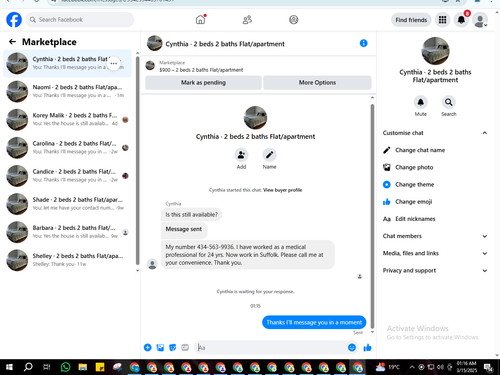Open the Menu grid icon
The width and height of the screenshot is (500, 375).
coord(442,20)
